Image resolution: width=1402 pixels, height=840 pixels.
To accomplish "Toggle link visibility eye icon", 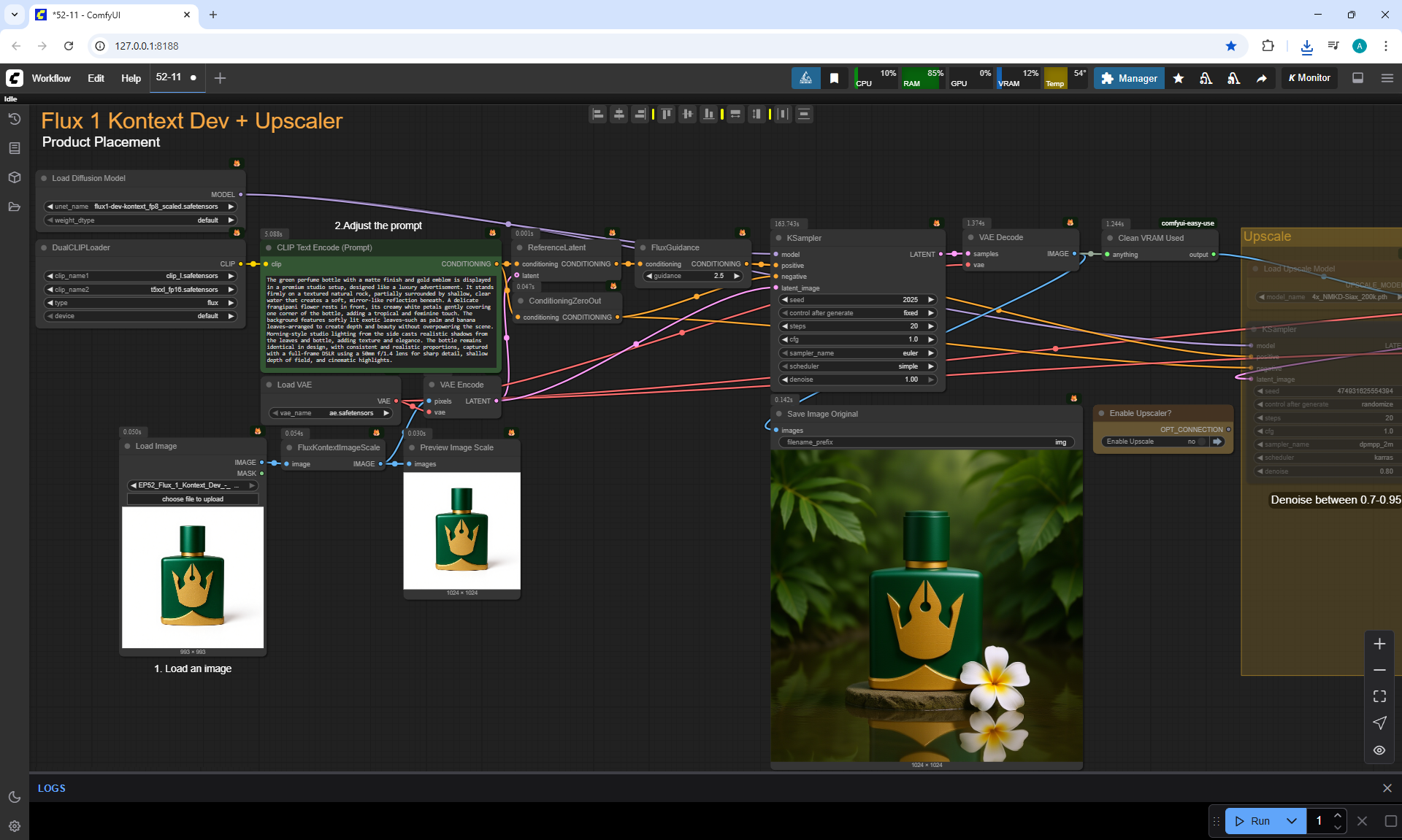I will coord(1379,750).
